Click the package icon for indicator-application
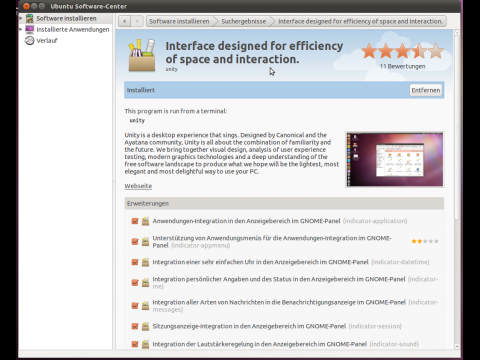The height and width of the screenshot is (360, 480). click(x=145, y=221)
